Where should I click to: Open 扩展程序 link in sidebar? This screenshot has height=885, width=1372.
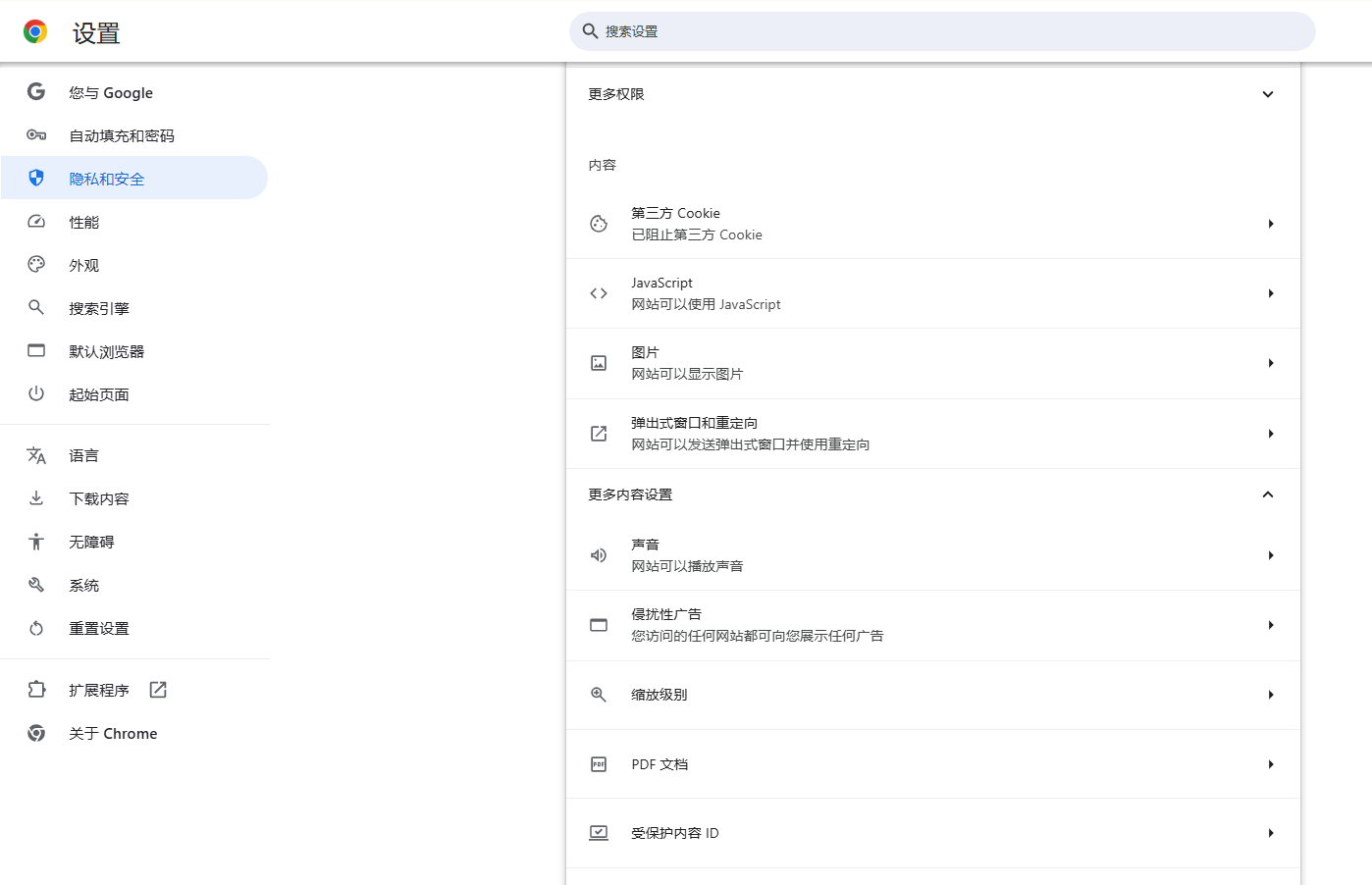pyautogui.click(x=134, y=690)
